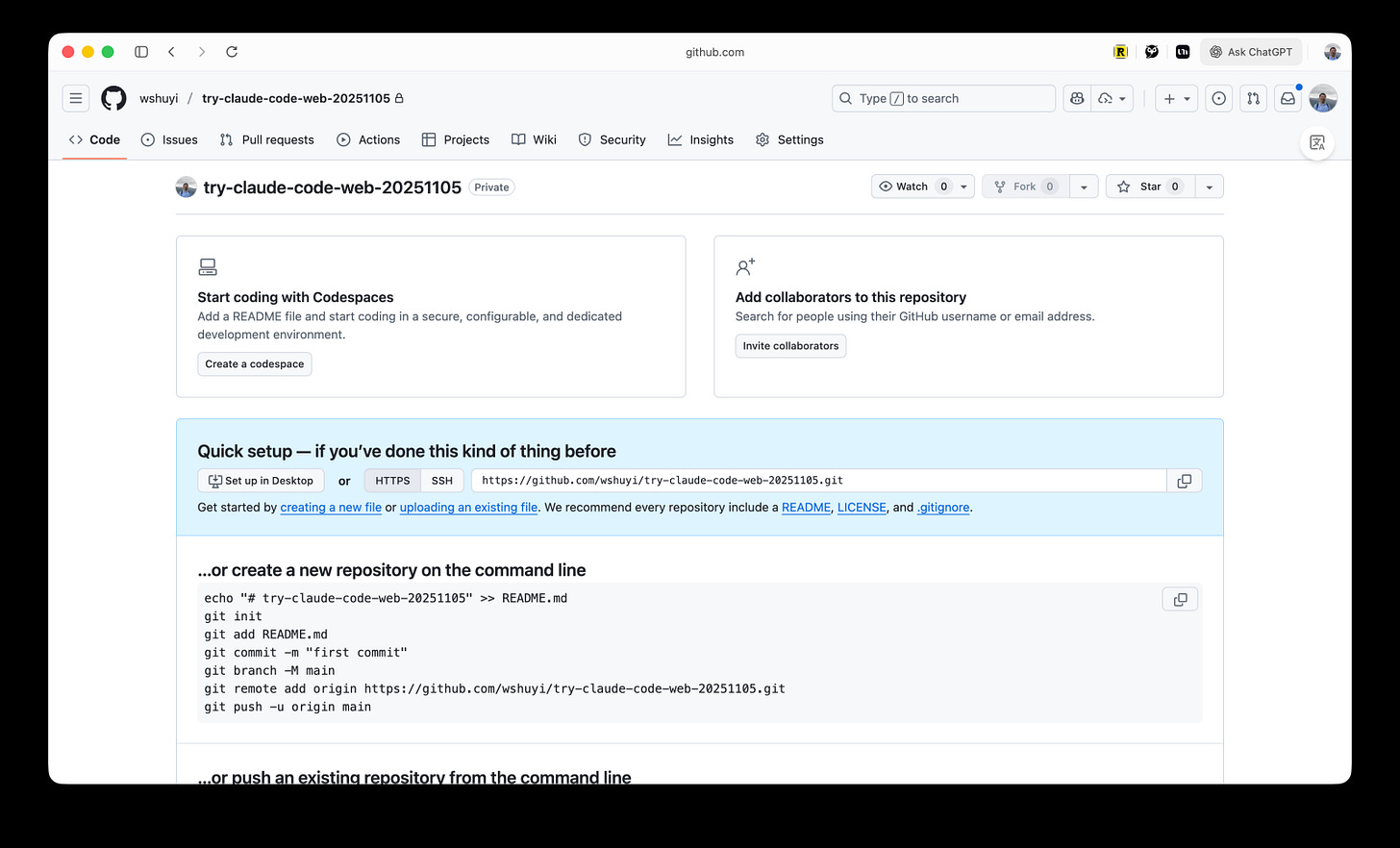
Task: Follow the creating a new file link
Action: coord(331,507)
